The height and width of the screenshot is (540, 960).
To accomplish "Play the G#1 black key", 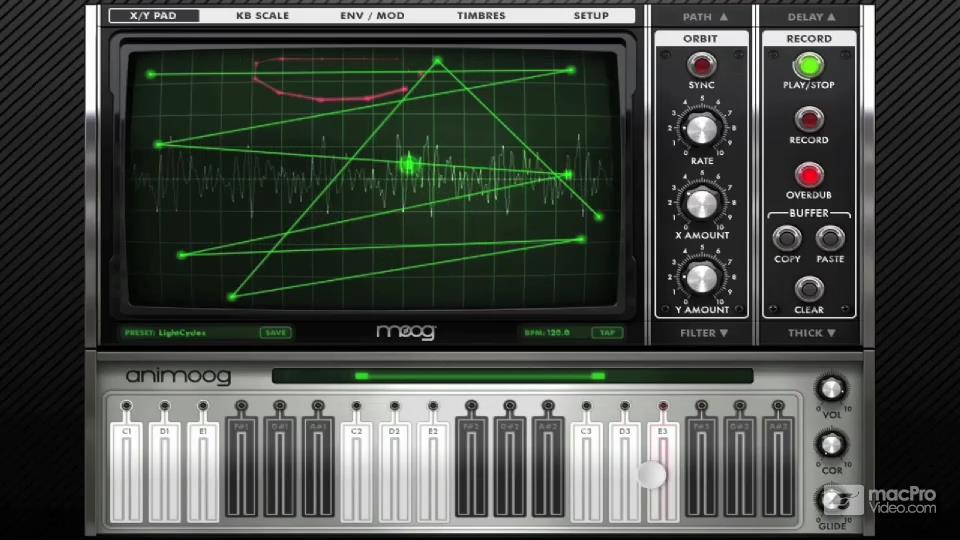I will (280, 467).
